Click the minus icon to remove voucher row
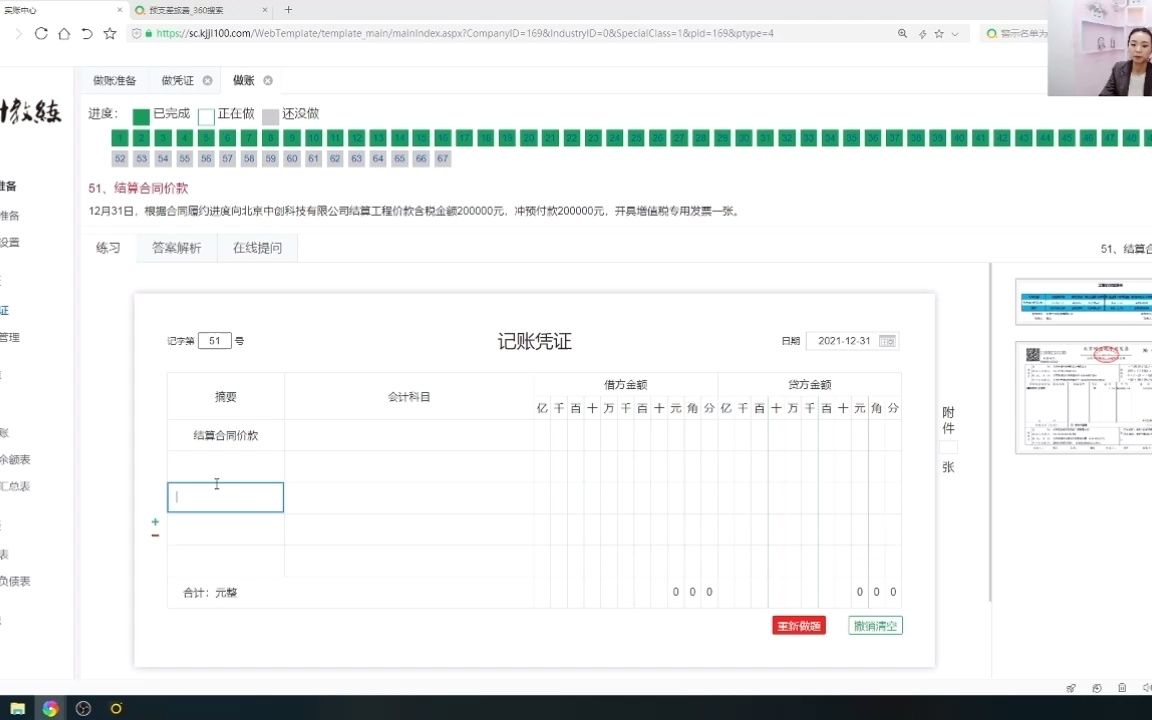 click(x=155, y=536)
